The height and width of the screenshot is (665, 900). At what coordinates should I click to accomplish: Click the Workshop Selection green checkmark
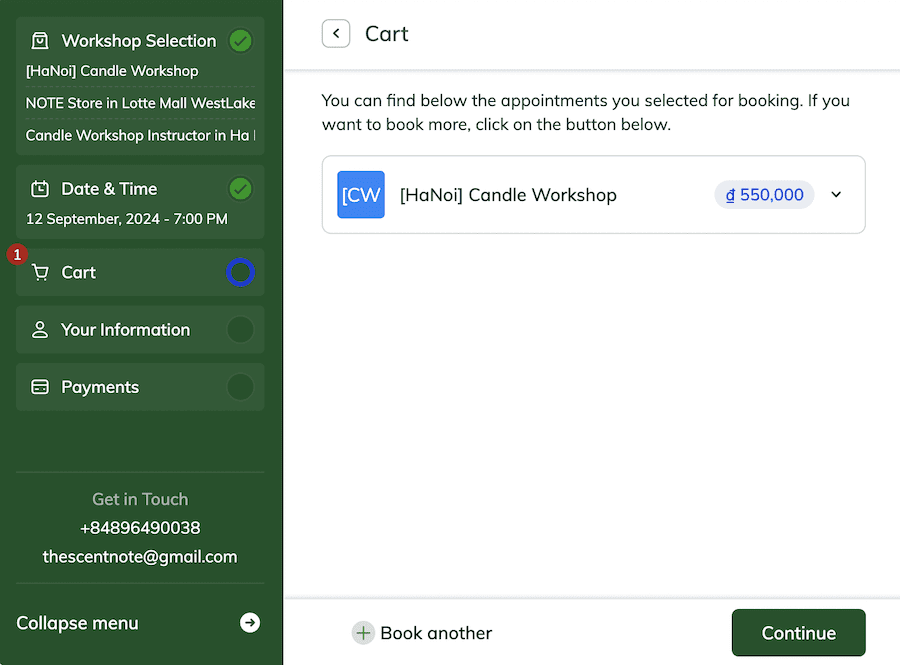pyautogui.click(x=240, y=41)
